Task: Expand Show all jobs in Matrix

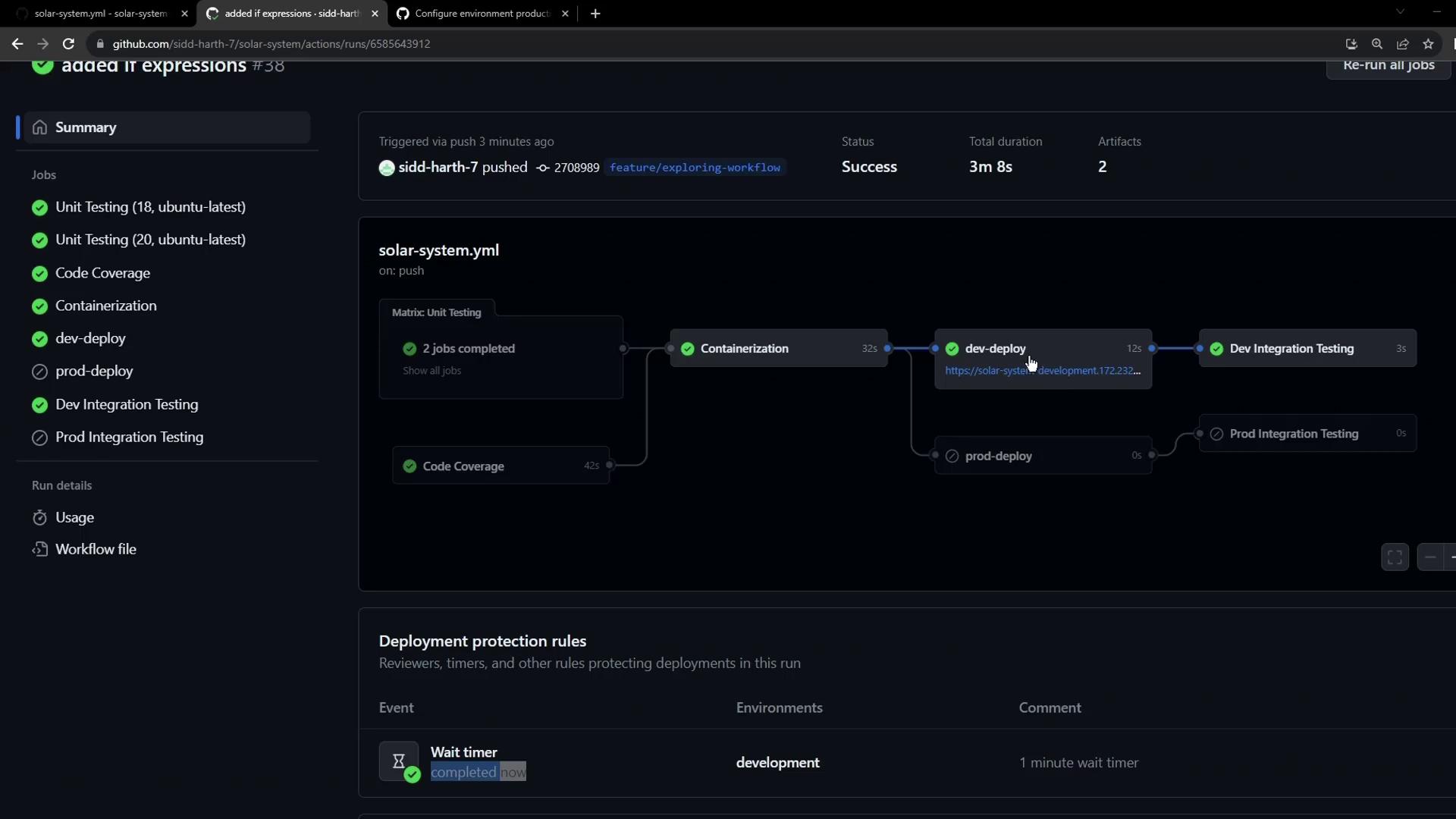Action: 431,371
